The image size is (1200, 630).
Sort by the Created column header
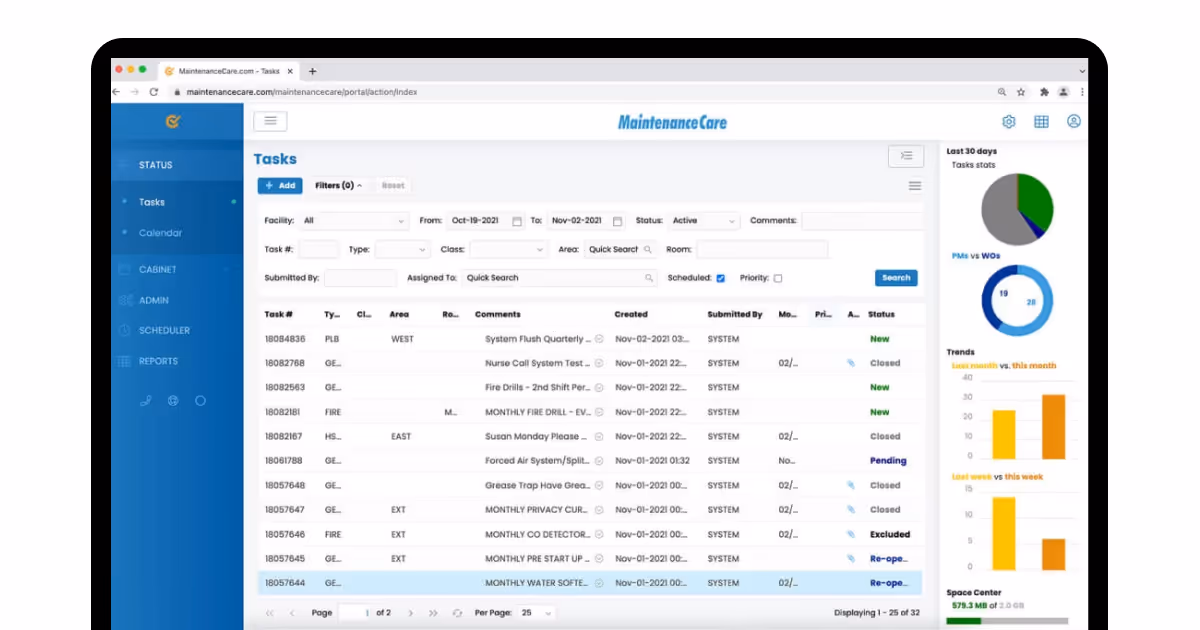click(x=631, y=314)
